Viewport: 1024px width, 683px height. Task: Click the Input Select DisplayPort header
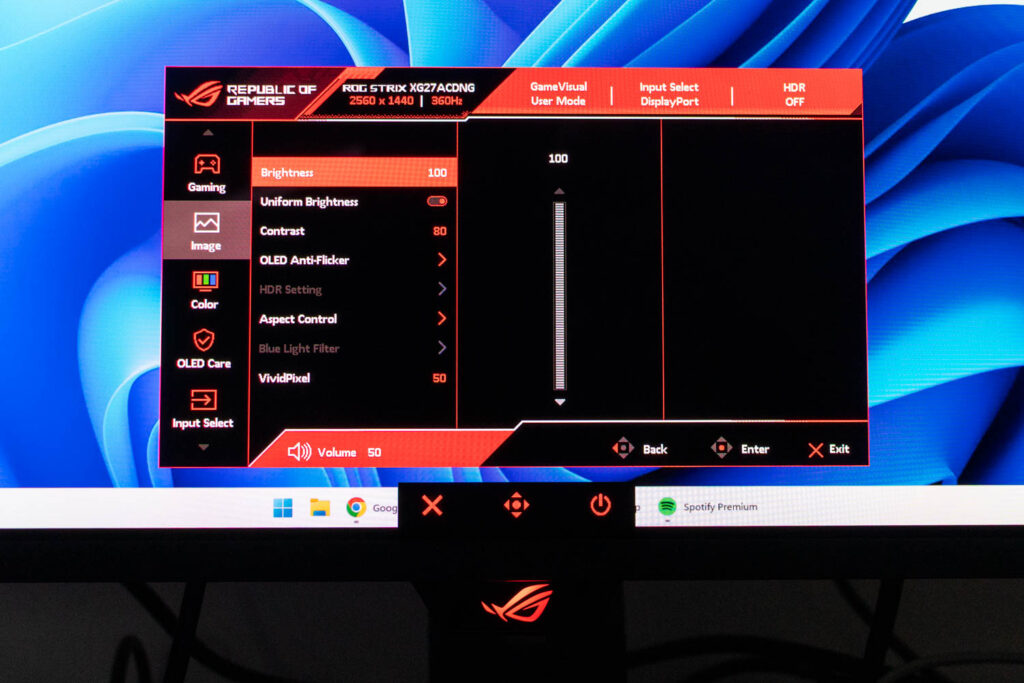669,94
